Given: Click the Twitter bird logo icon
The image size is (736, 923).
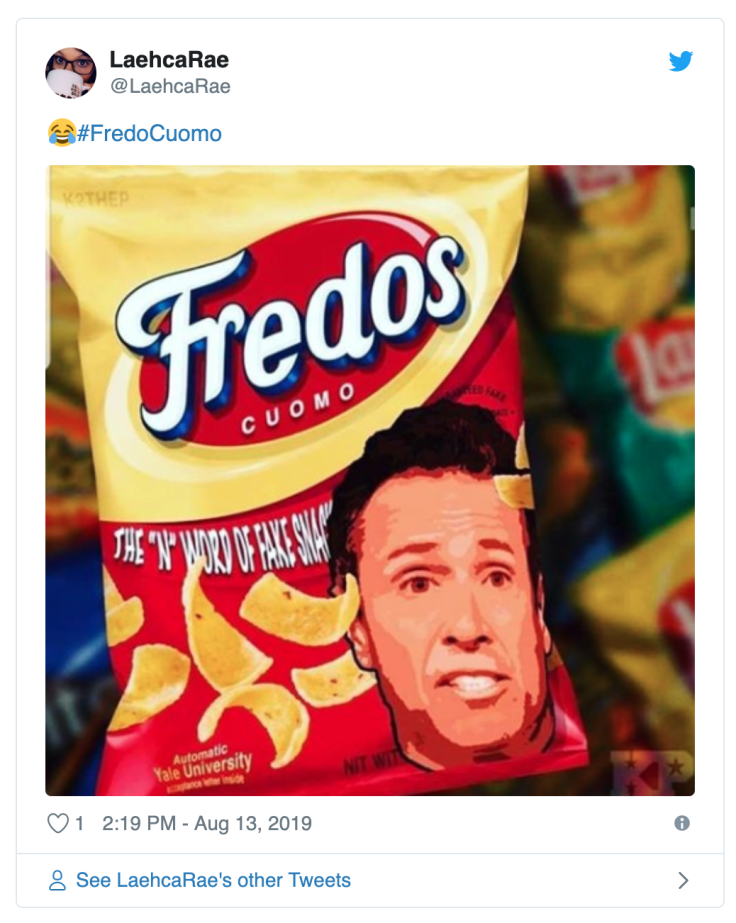Looking at the screenshot, I should 681,61.
